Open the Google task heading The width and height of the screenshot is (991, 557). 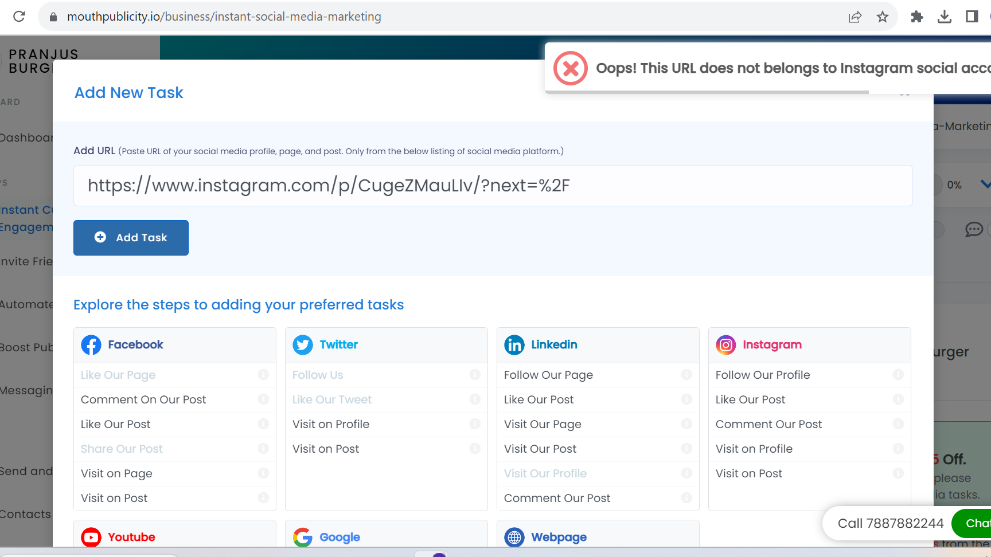339,537
